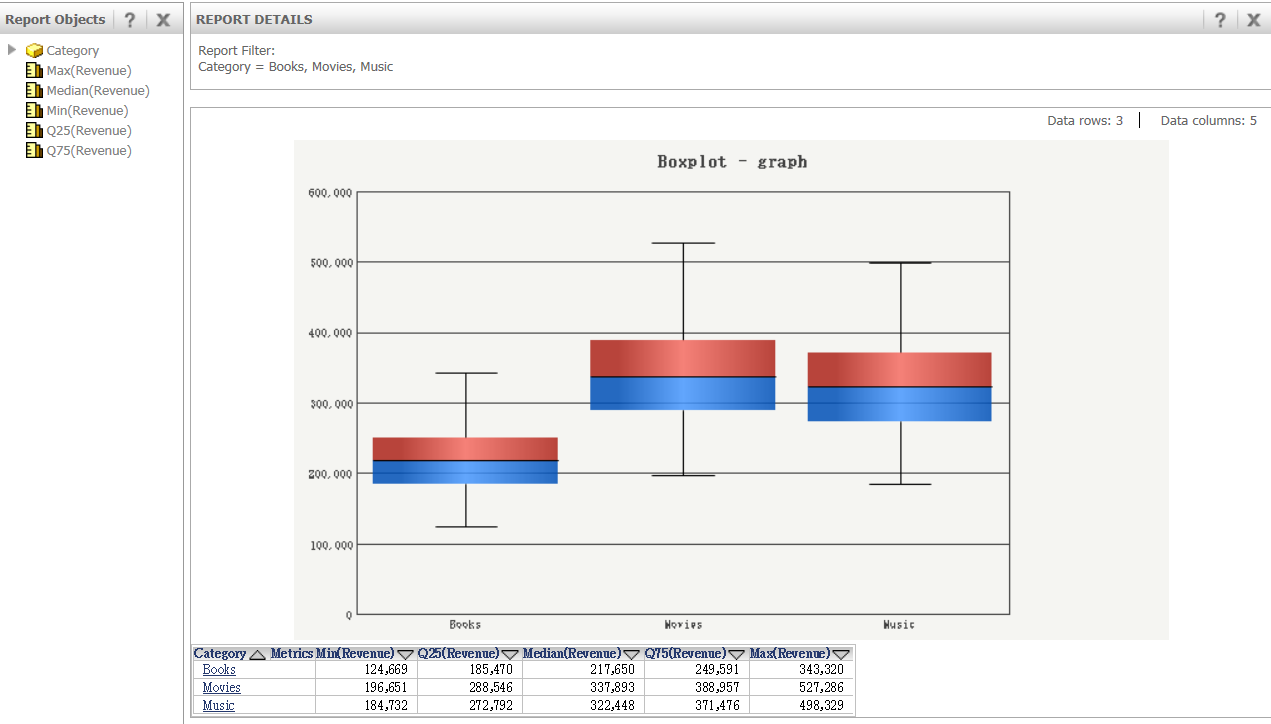This screenshot has width=1271, height=724.
Task: Open the Books category link
Action: click(219, 670)
